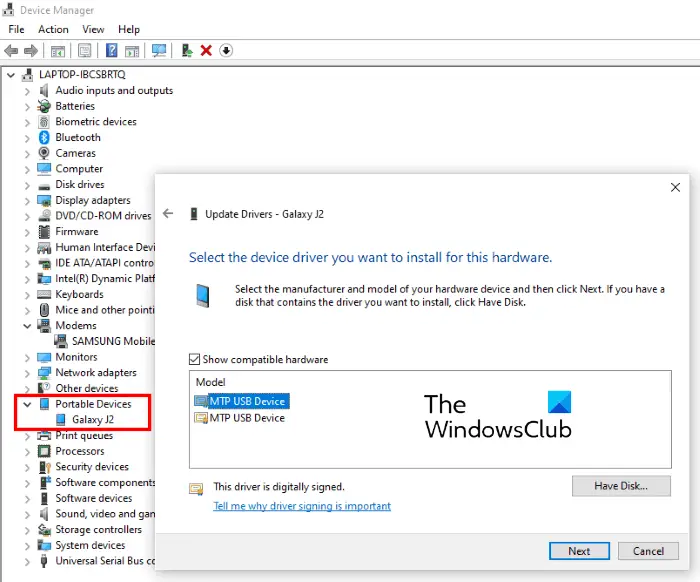Click the Forward arrow toolbar icon

(x=31, y=50)
